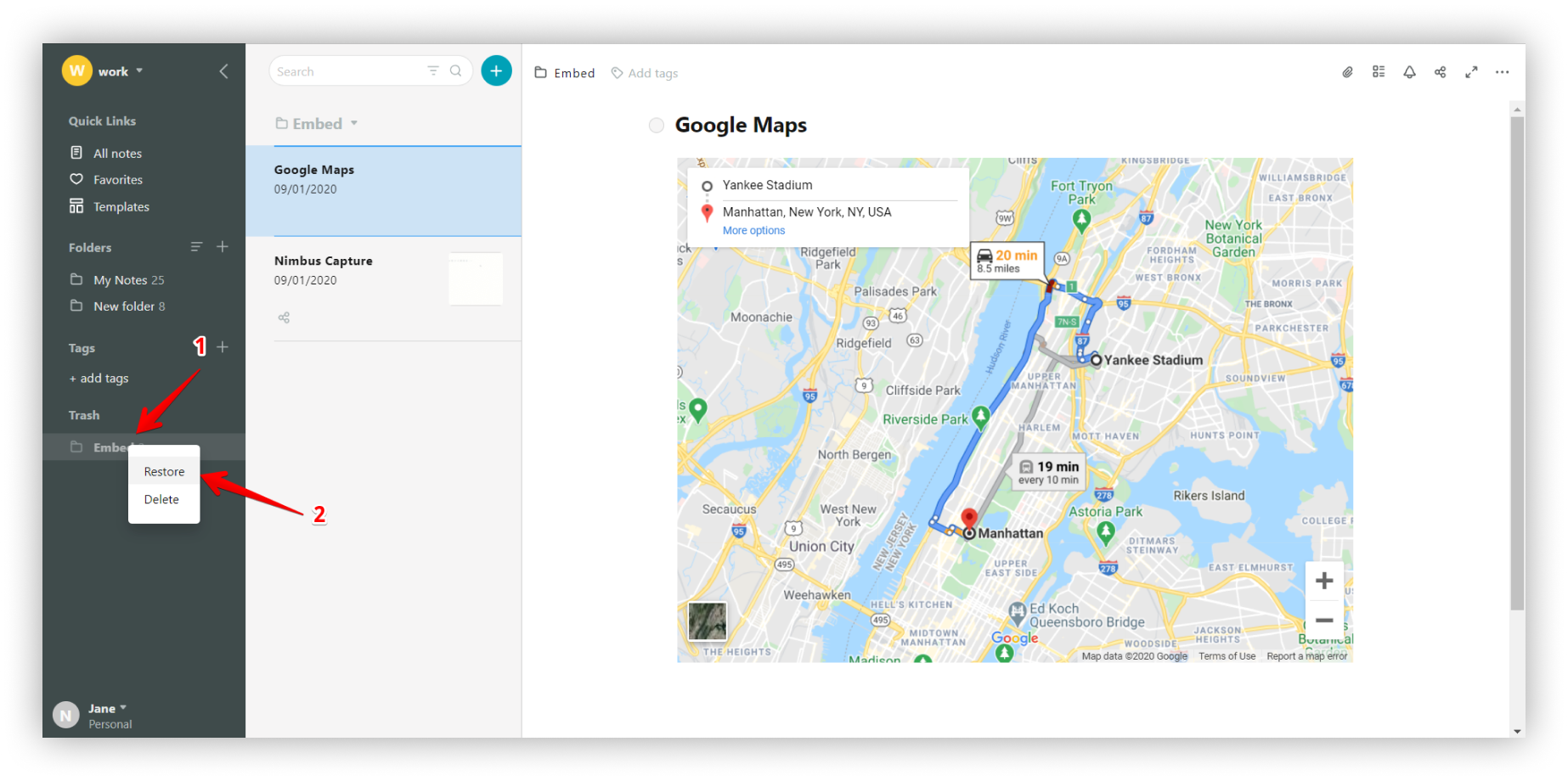Open the New folder item

click(x=129, y=306)
